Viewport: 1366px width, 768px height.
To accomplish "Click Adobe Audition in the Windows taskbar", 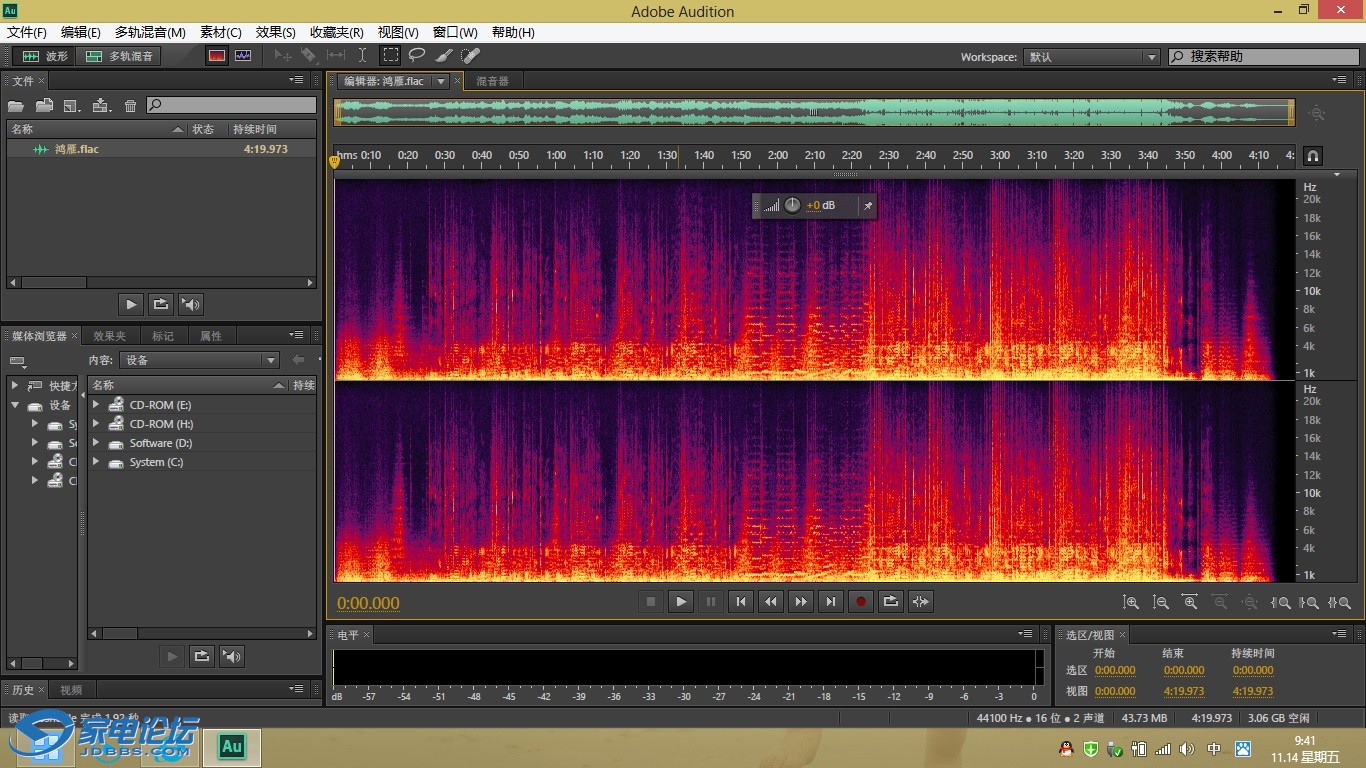I will 232,747.
